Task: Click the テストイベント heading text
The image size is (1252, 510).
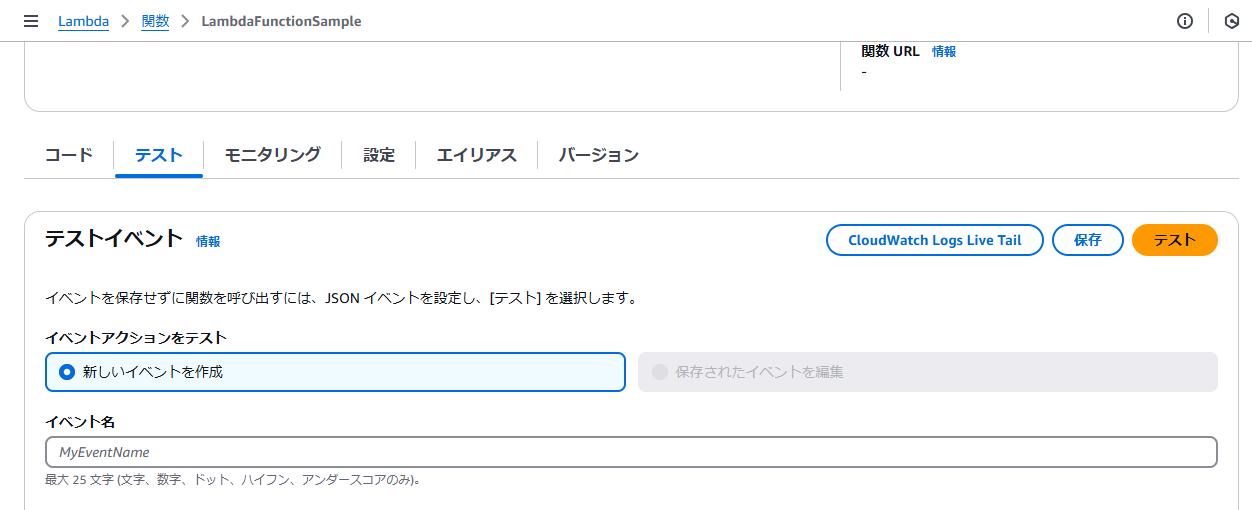Action: click(114, 238)
